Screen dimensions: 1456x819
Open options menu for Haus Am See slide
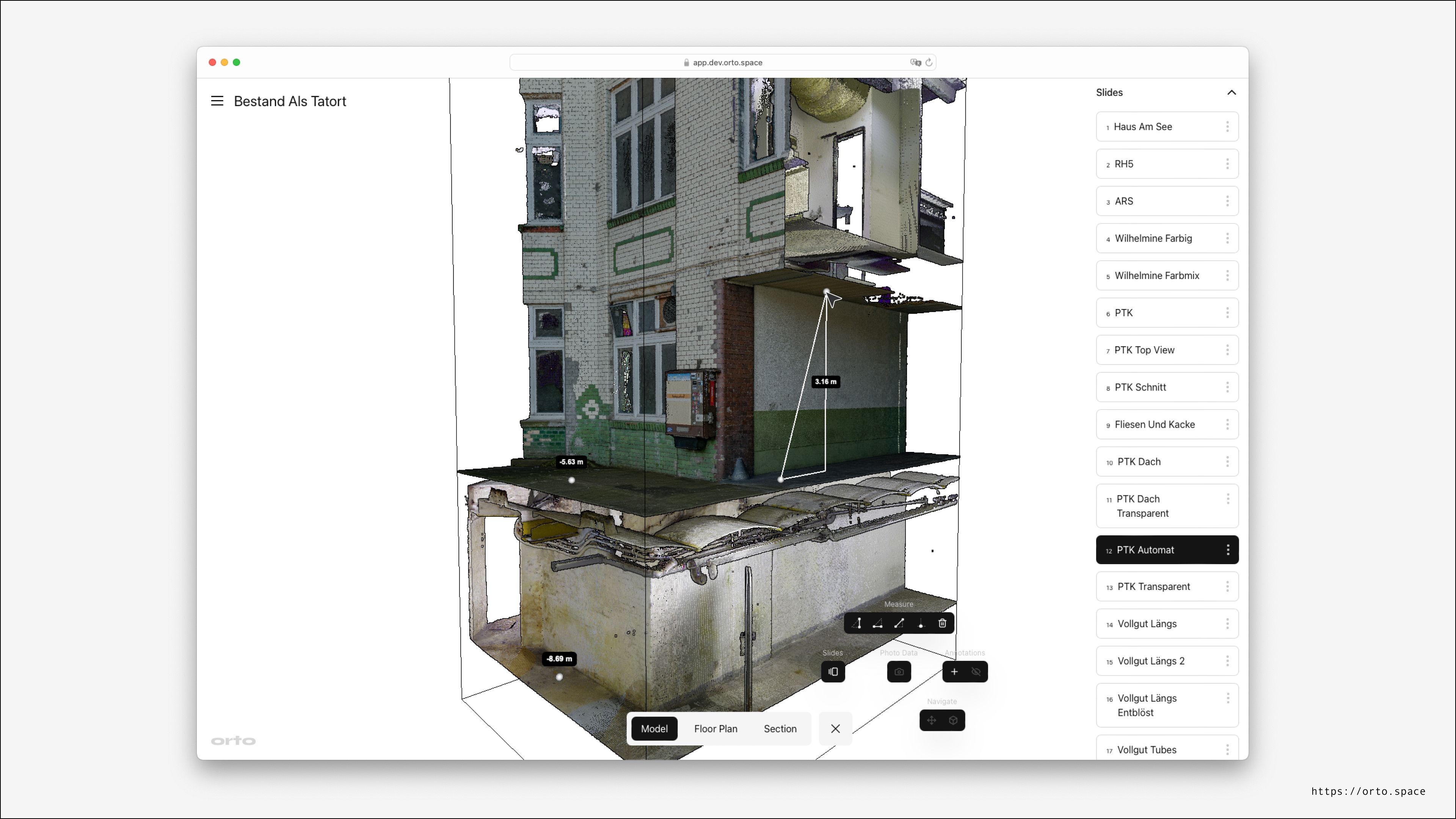tap(1227, 127)
